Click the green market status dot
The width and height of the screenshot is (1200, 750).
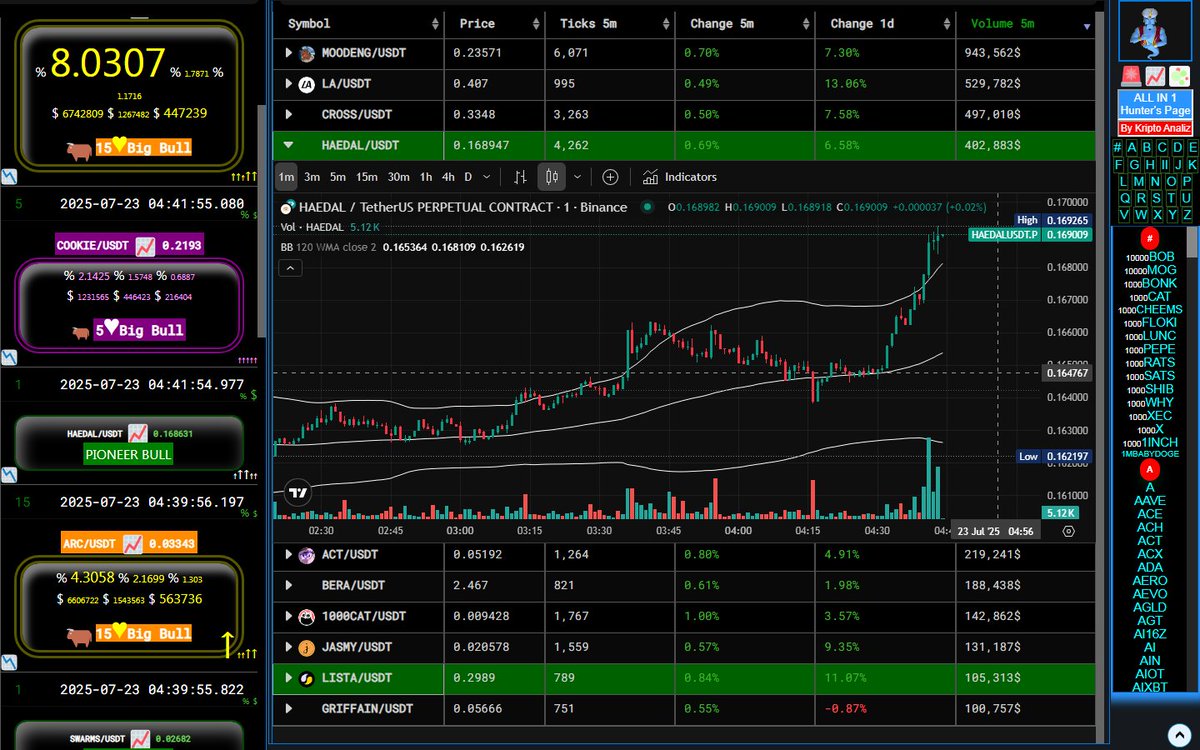[x=647, y=207]
